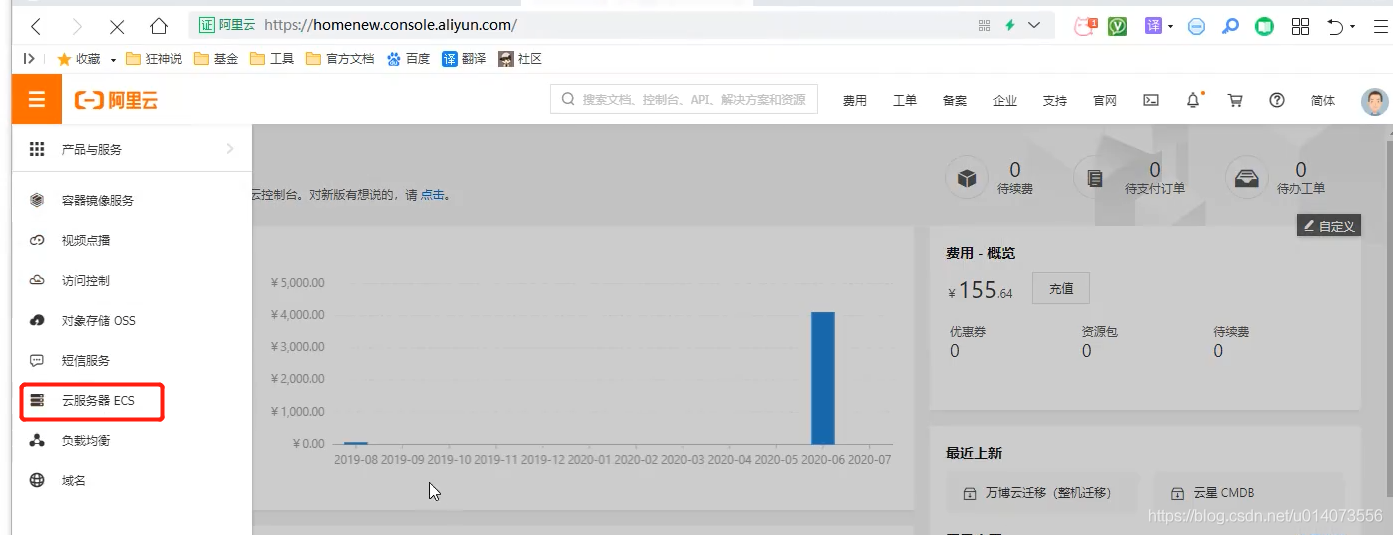Click the 待支付订单 document icon

pos(1094,179)
